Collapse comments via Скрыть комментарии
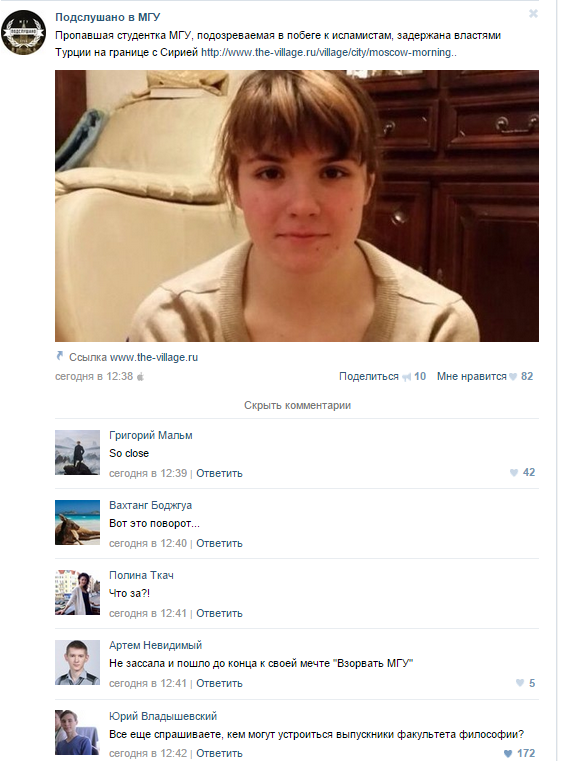The image size is (577, 761). (297, 405)
